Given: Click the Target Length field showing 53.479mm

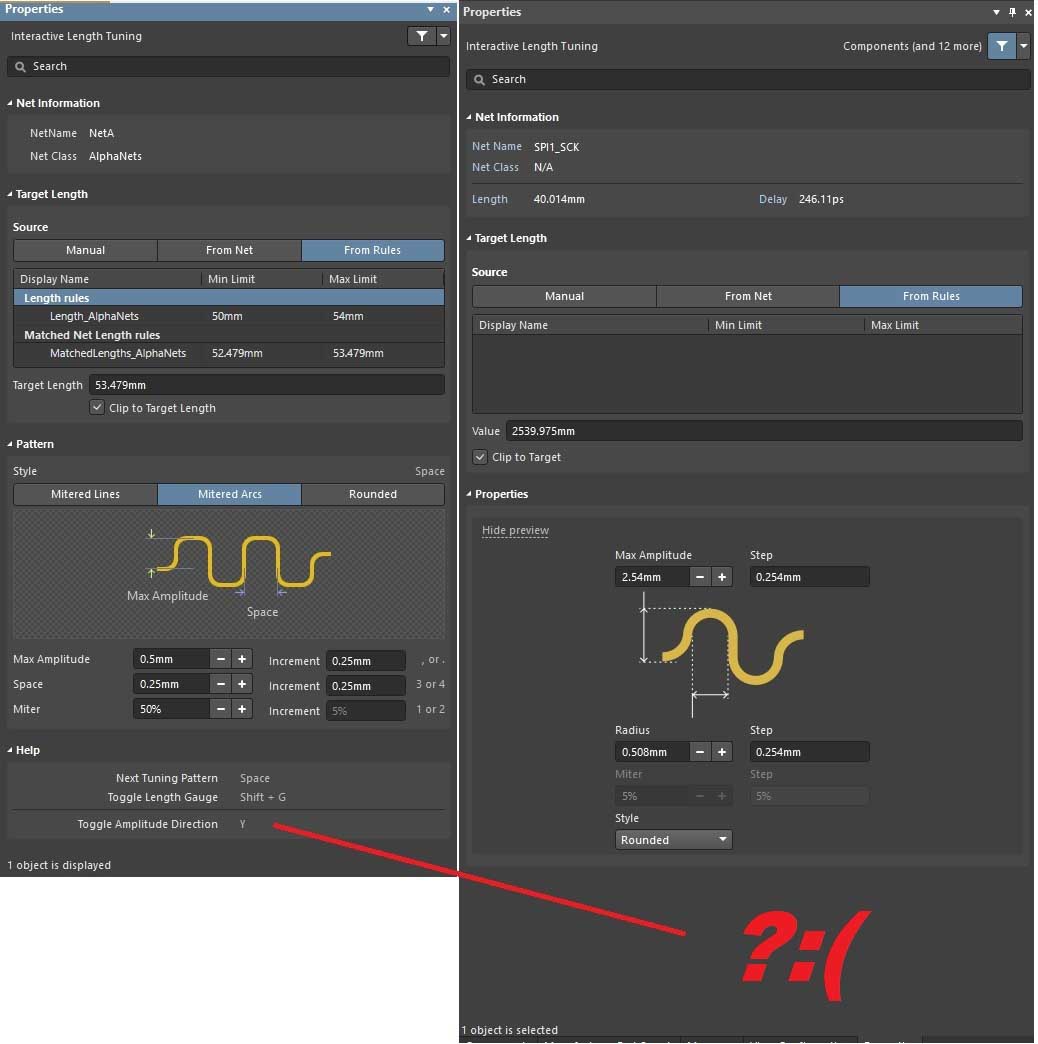Looking at the screenshot, I should pyautogui.click(x=266, y=385).
